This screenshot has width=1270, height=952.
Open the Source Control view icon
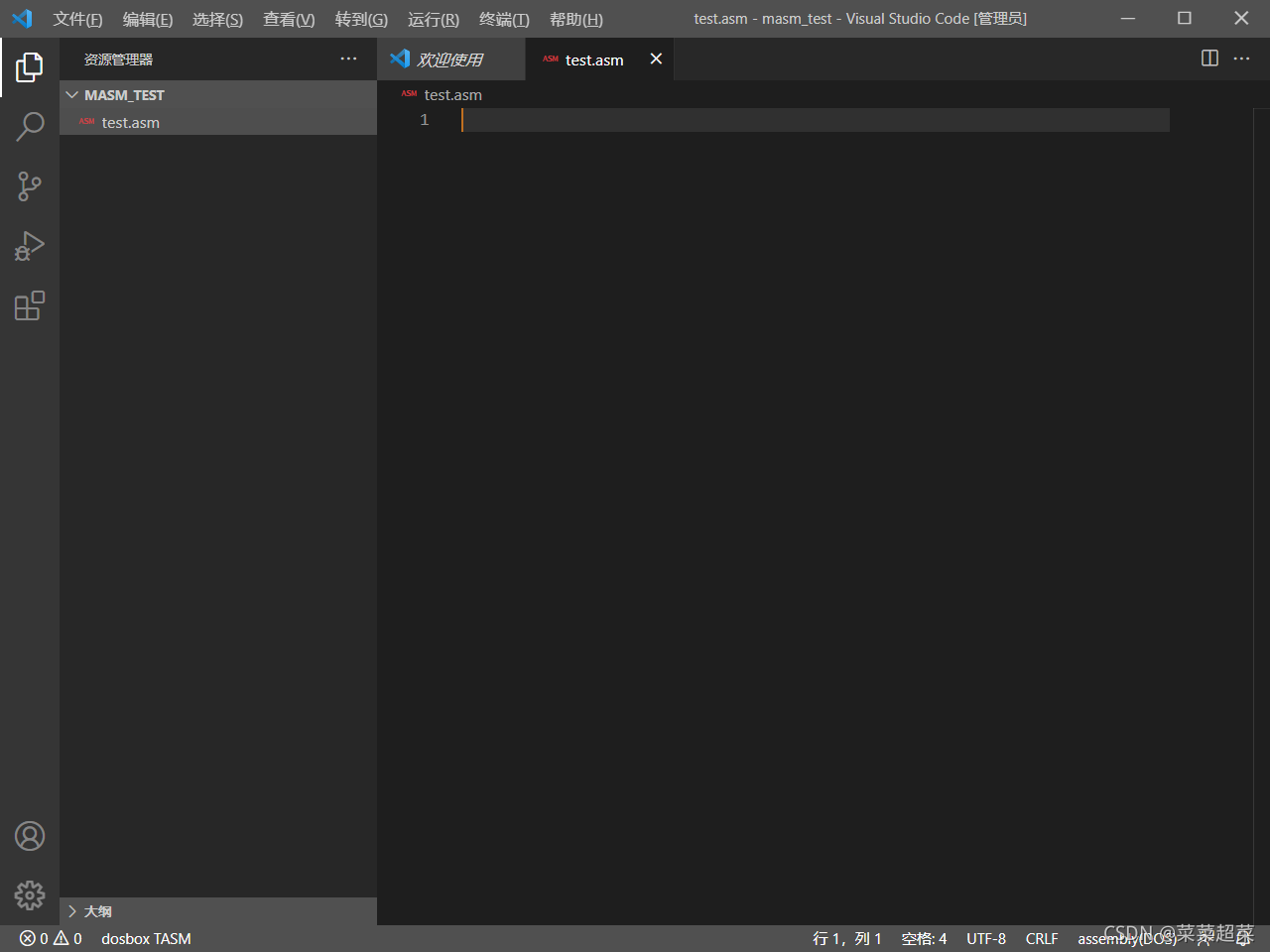click(30, 186)
